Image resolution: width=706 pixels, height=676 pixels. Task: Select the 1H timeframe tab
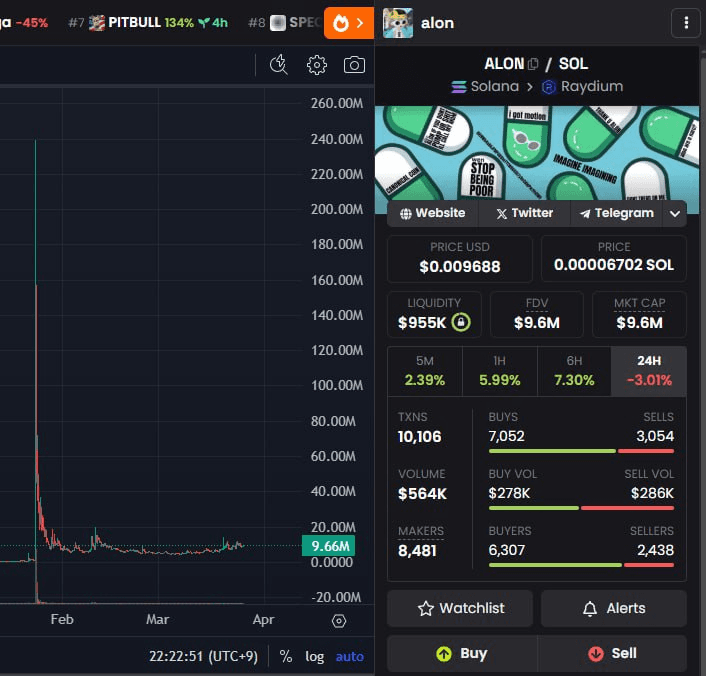tap(499, 371)
